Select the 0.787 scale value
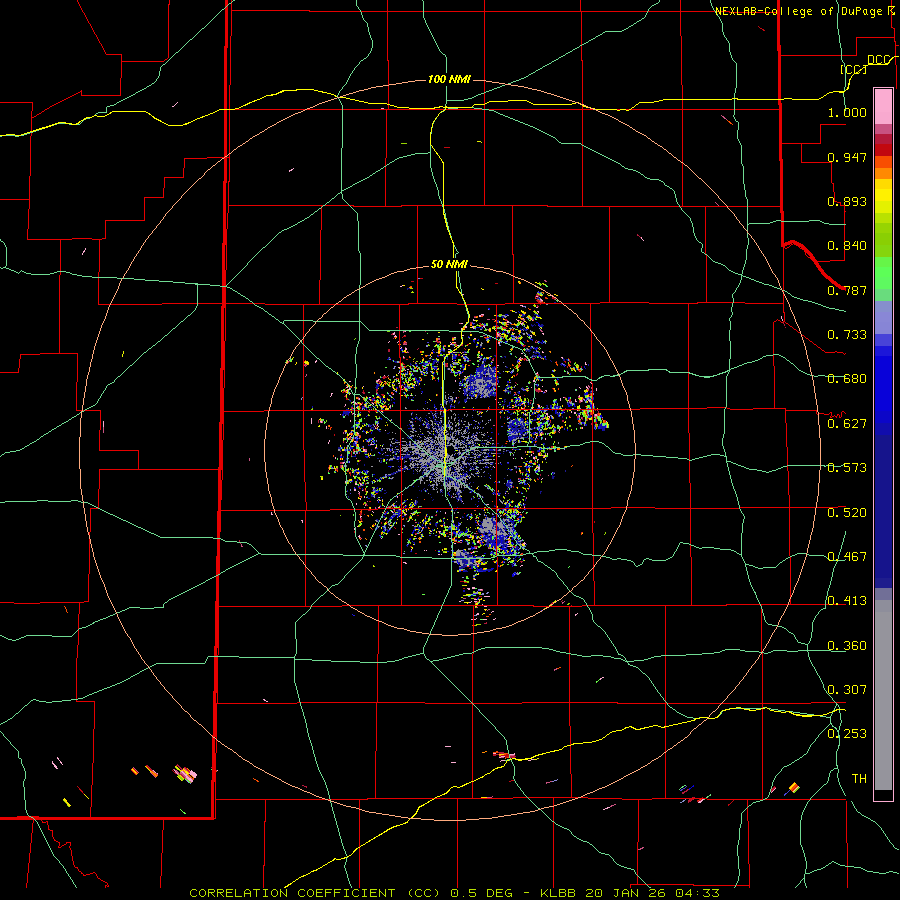Viewport: 900px width, 900px height. [847, 290]
